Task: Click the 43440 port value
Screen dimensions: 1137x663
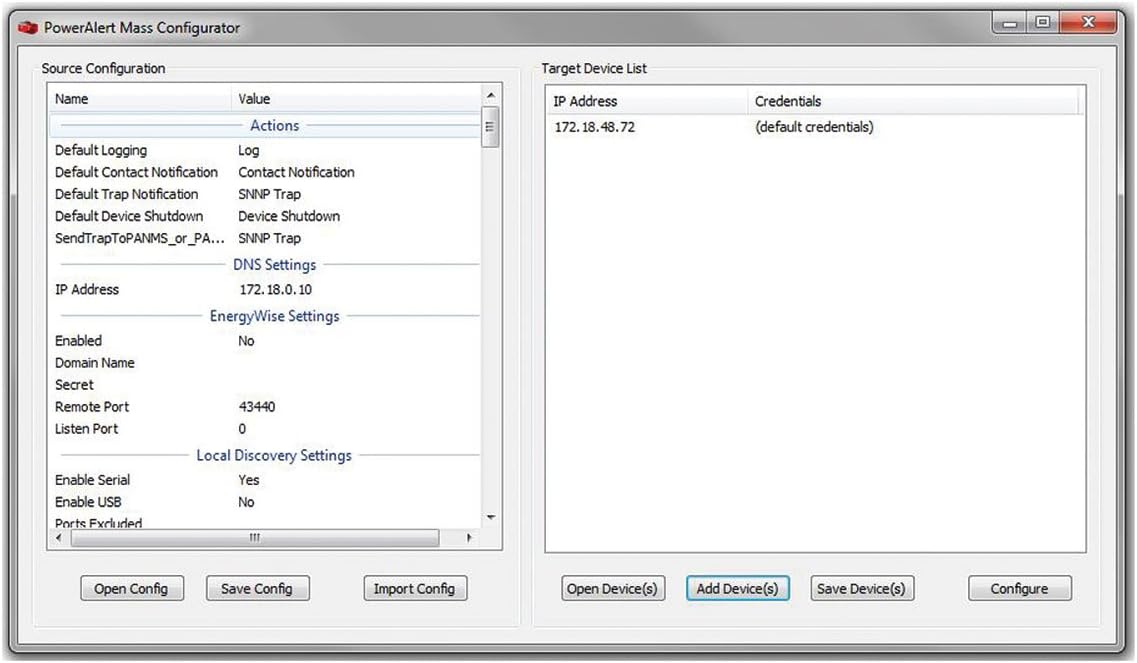Action: [257, 407]
